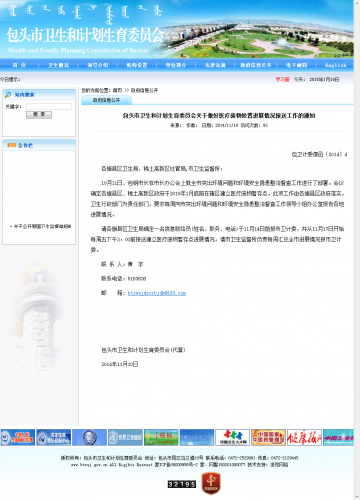Screen dimensions: 360x500
Task: Focus the 关键字 search input field
Action: click(x=49, y=106)
